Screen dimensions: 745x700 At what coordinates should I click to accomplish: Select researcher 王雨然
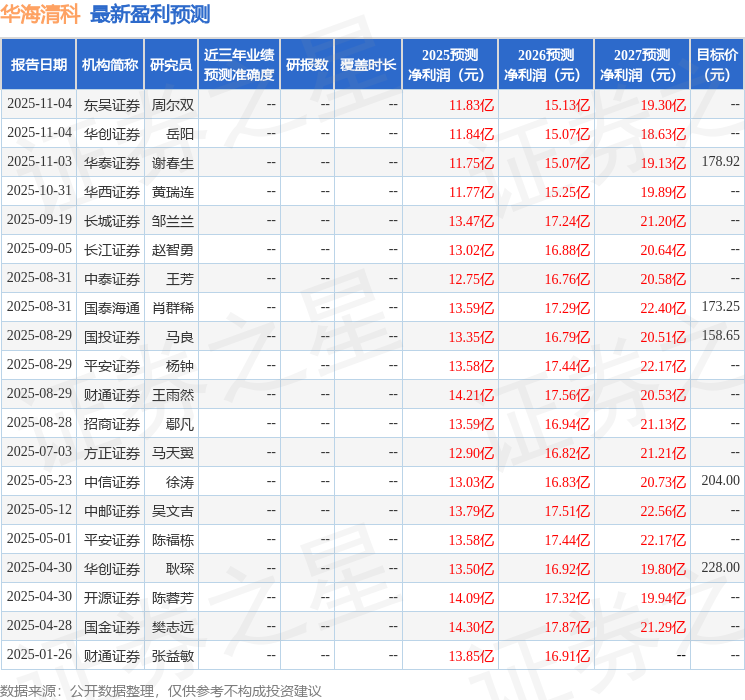coord(173,395)
